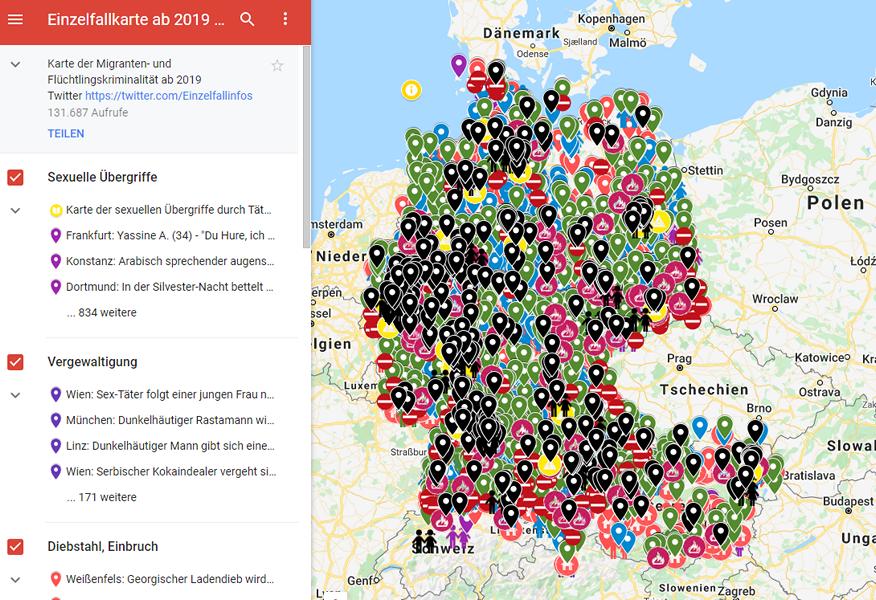876x600 pixels.
Task: Click the yellow info marker in the North Sea
Action: coord(411,89)
